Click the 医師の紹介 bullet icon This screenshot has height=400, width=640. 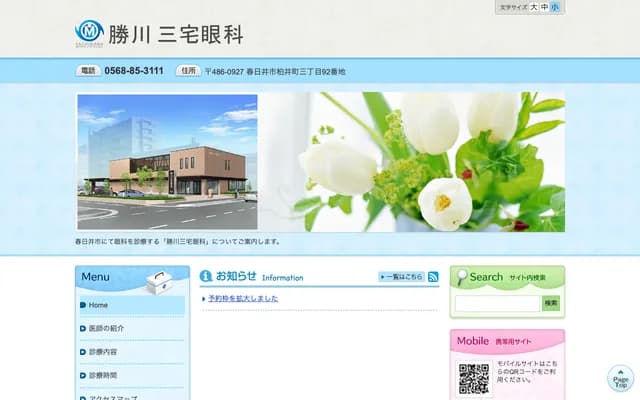(83, 329)
